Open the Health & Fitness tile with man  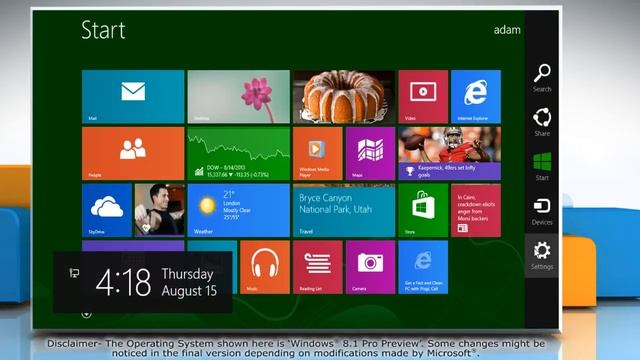pos(160,210)
